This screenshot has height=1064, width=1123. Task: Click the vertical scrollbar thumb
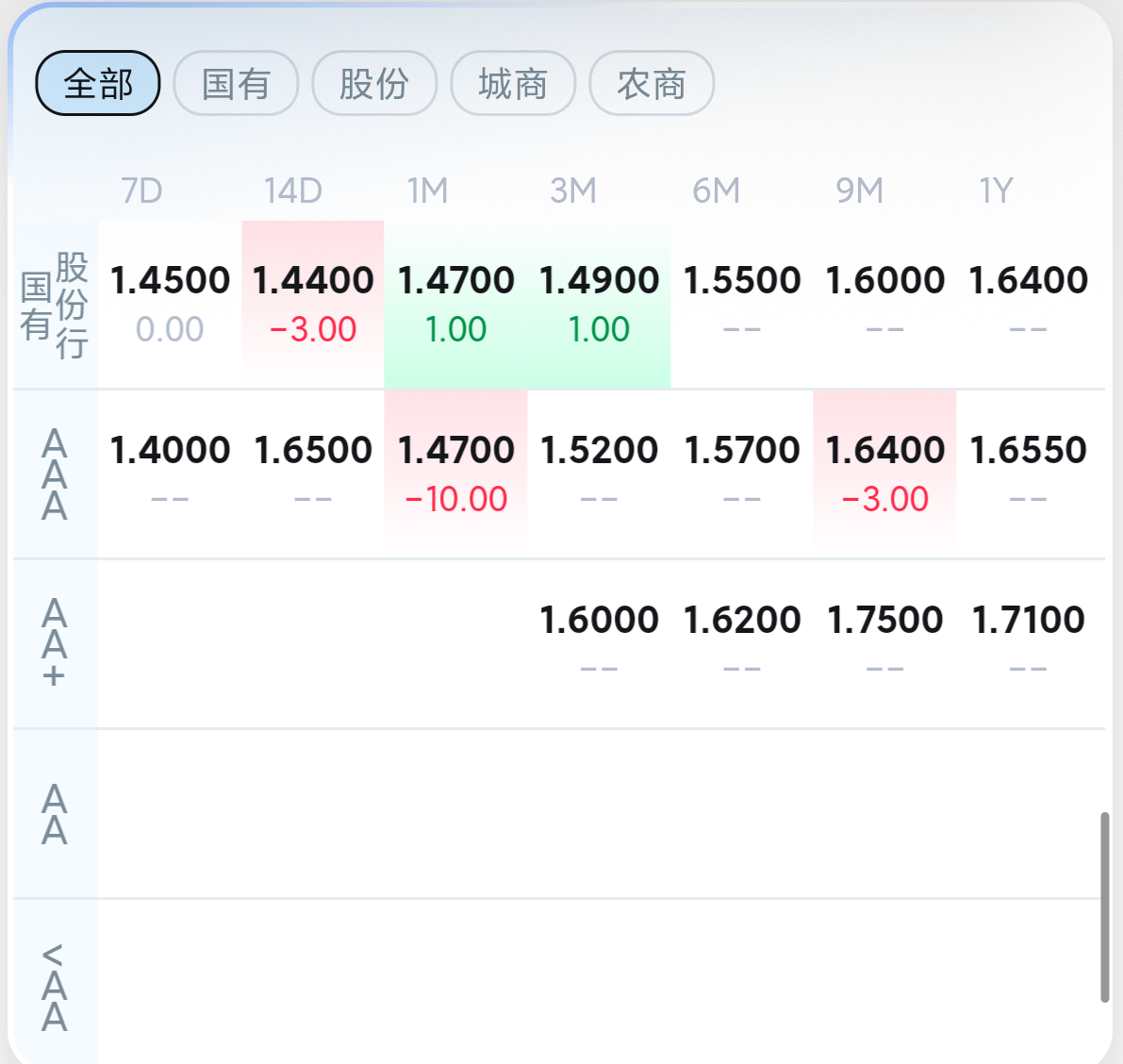point(1105,907)
